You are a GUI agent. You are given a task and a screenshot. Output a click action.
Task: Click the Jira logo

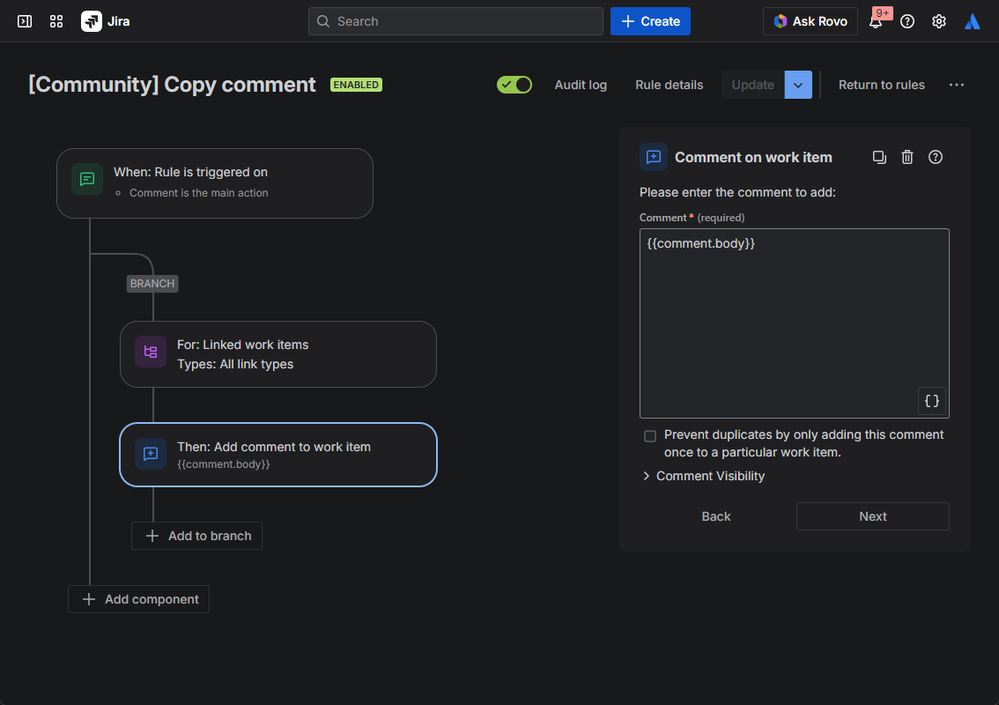106,21
